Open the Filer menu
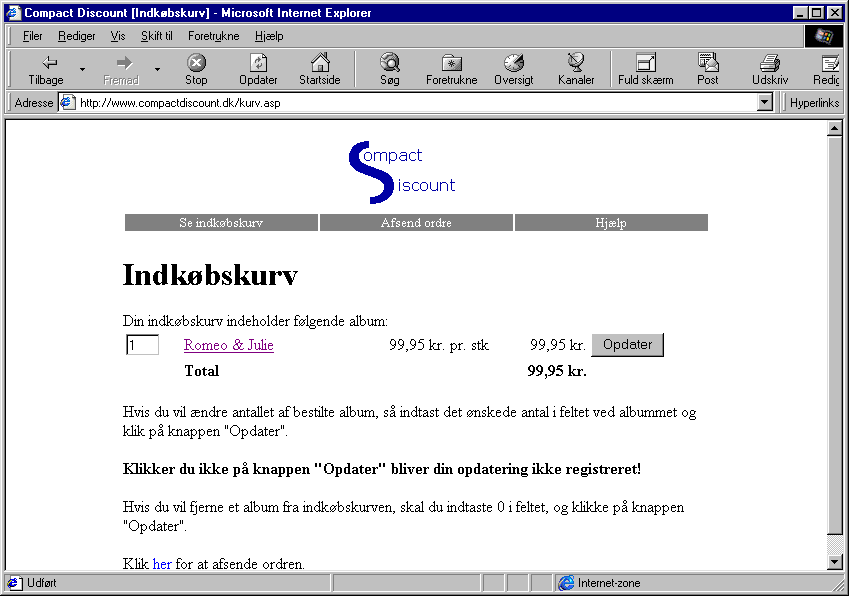The height and width of the screenshot is (596, 849). click(32, 36)
